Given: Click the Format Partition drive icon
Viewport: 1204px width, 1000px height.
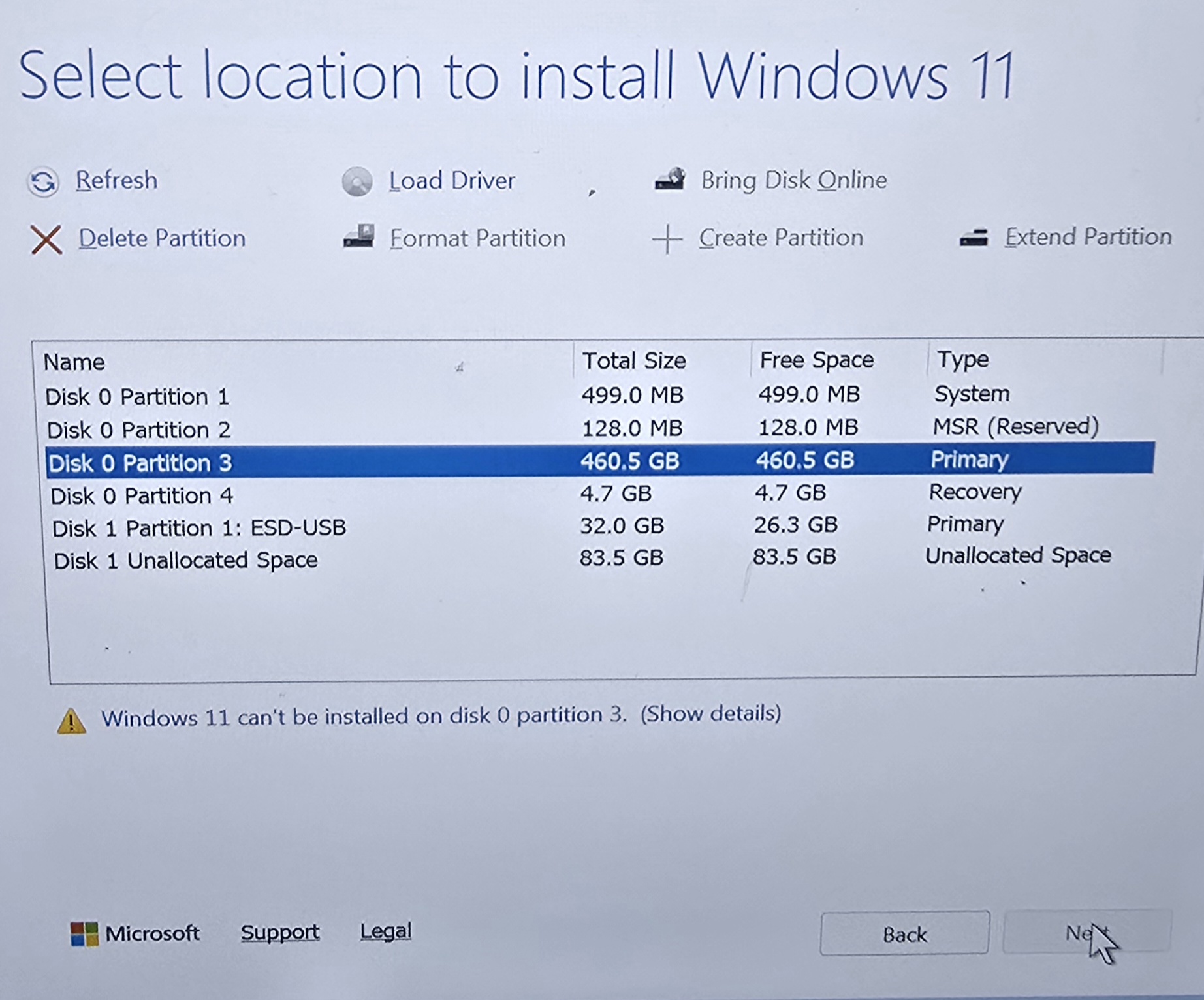Looking at the screenshot, I should 359,237.
